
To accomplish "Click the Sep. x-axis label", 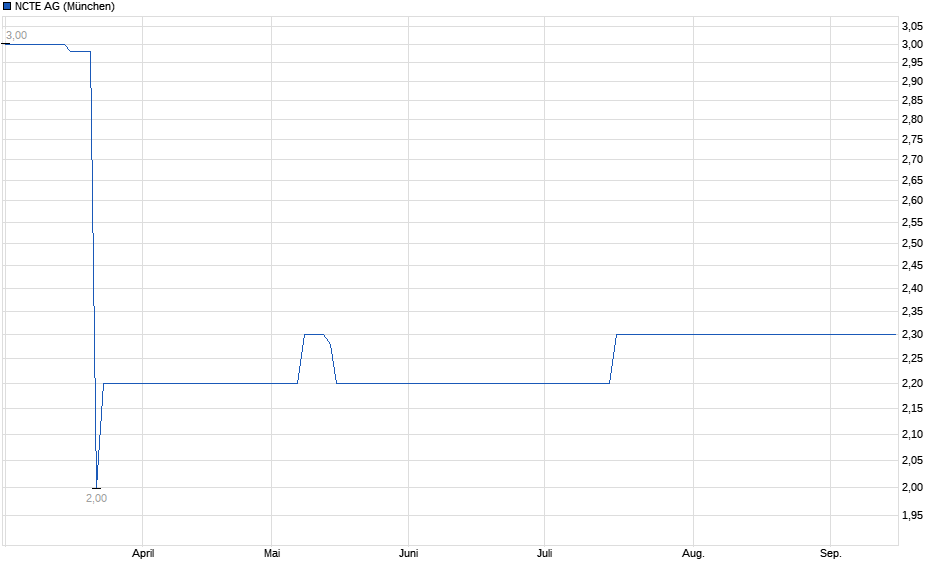I will coord(830,553).
